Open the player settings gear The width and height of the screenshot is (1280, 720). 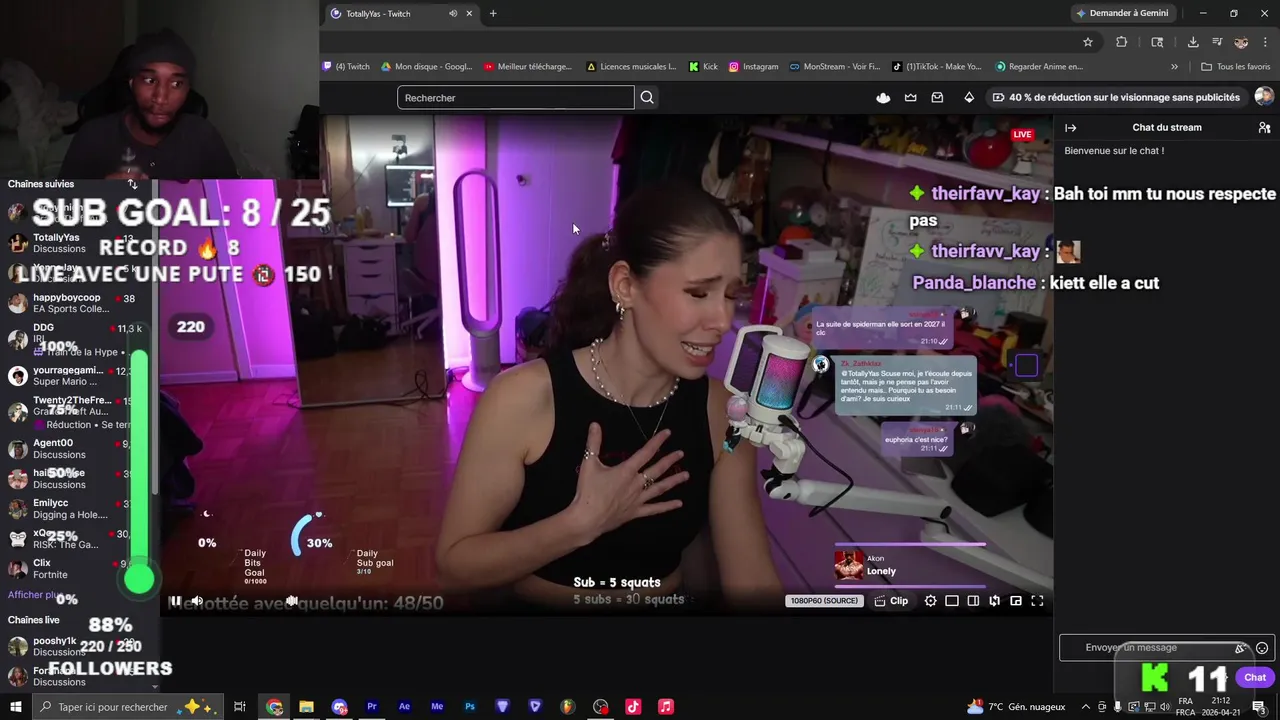[930, 601]
